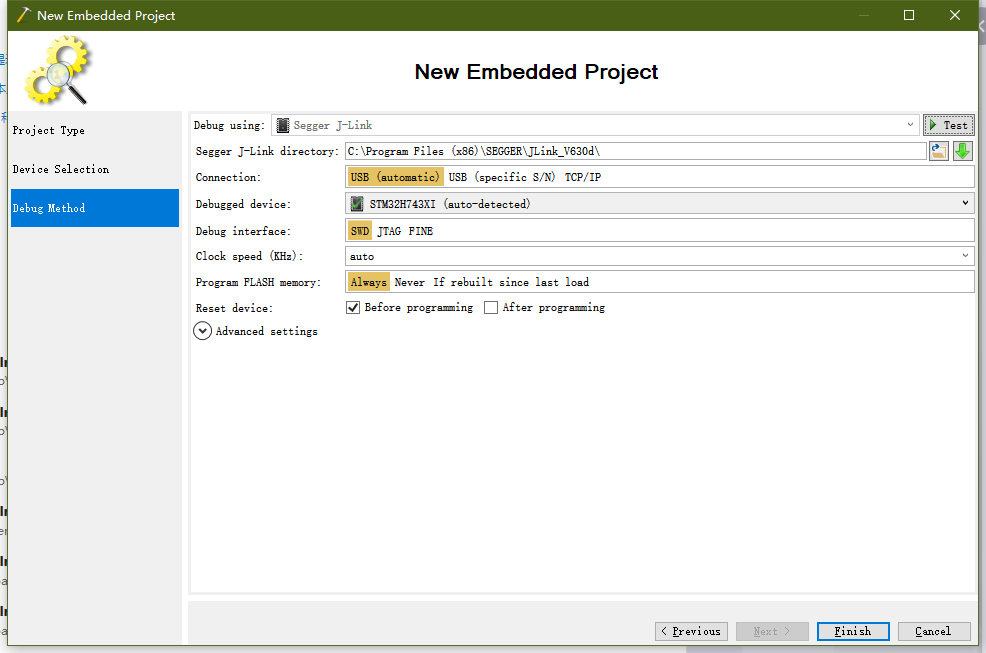The image size is (986, 653).
Task: Close the New Embedded Project window
Action: click(955, 15)
